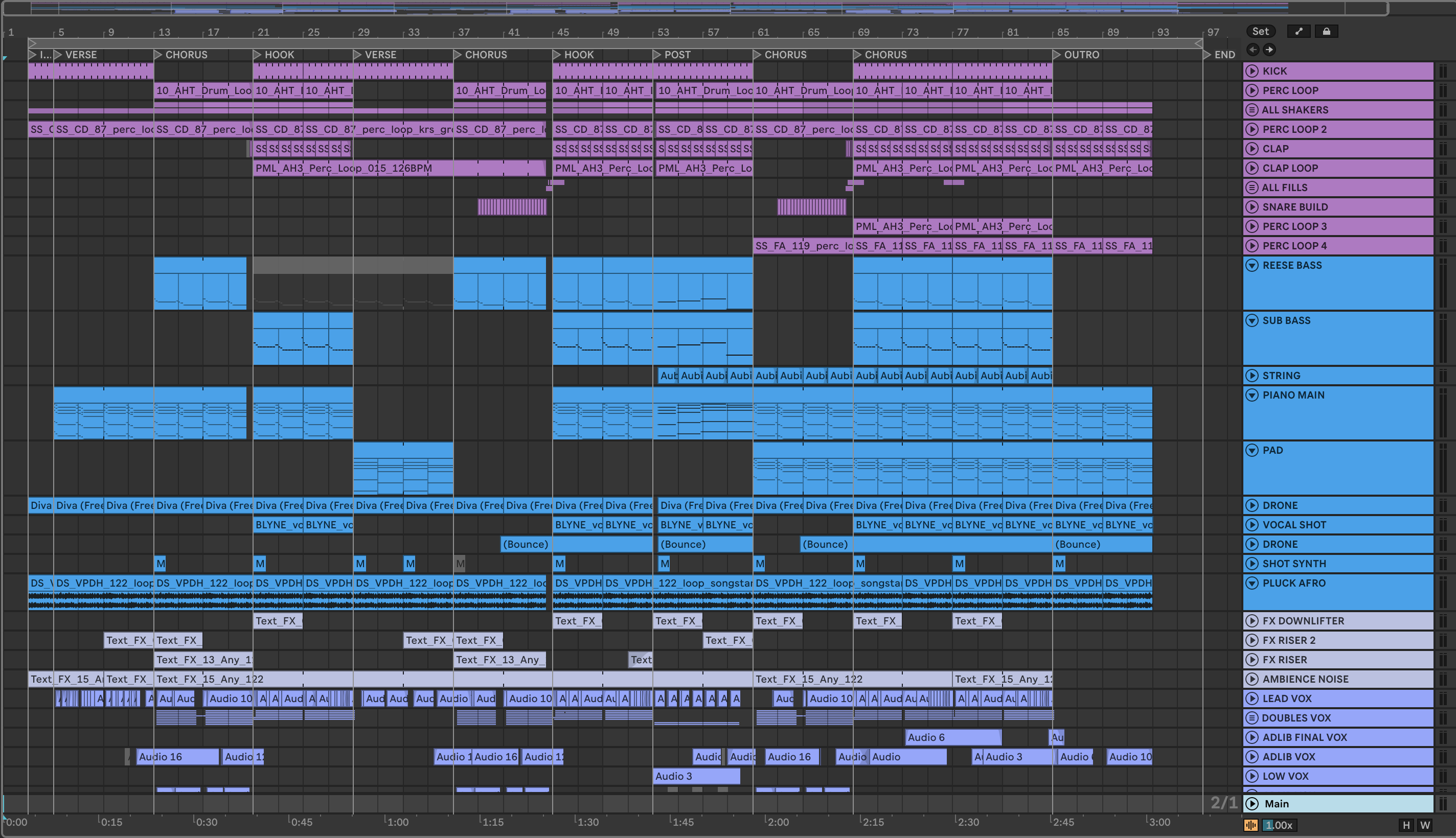Click the OUTRO locator marker
The height and width of the screenshot is (838, 1456).
click(x=1057, y=55)
